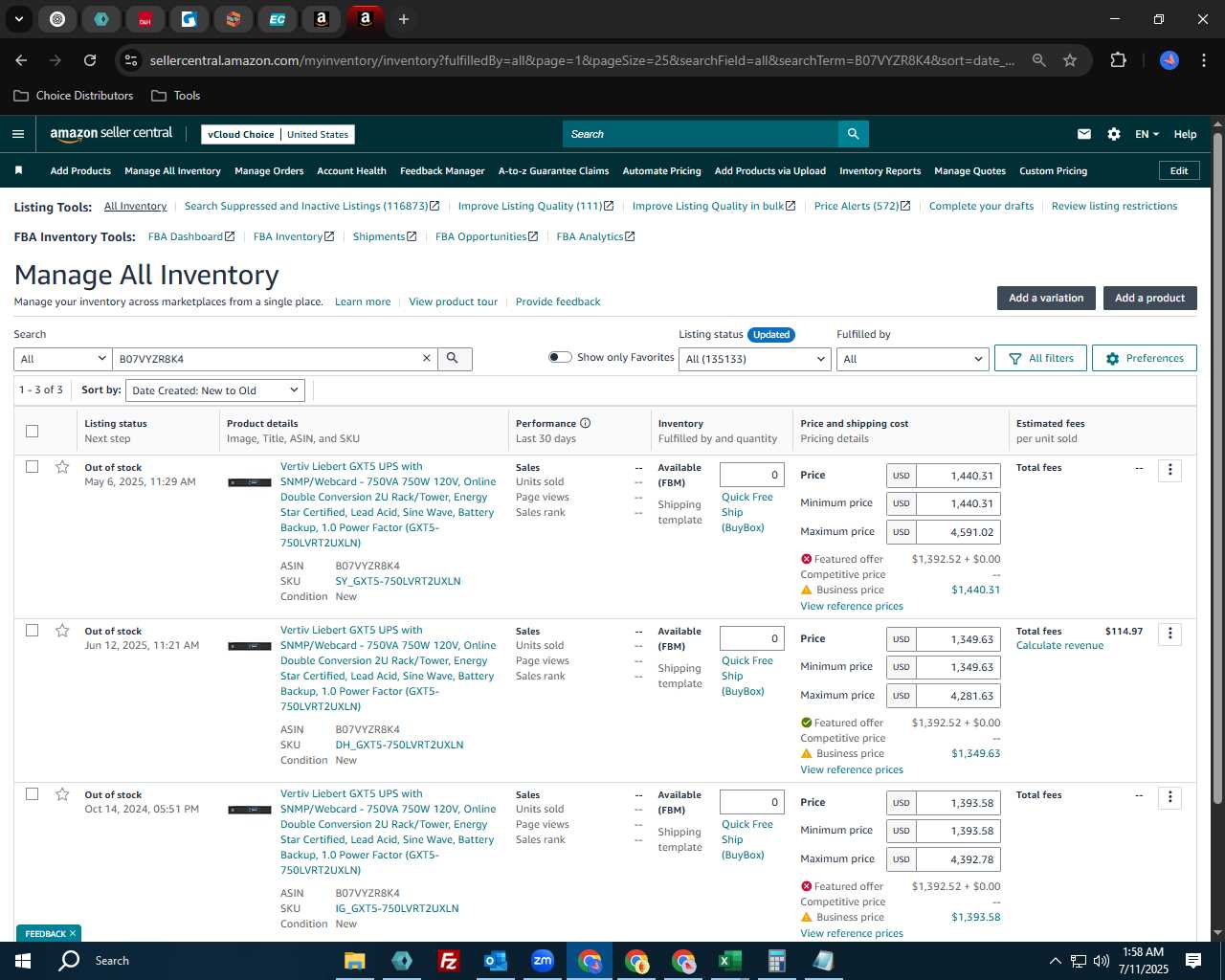Click the Performance info icon

click(585, 423)
